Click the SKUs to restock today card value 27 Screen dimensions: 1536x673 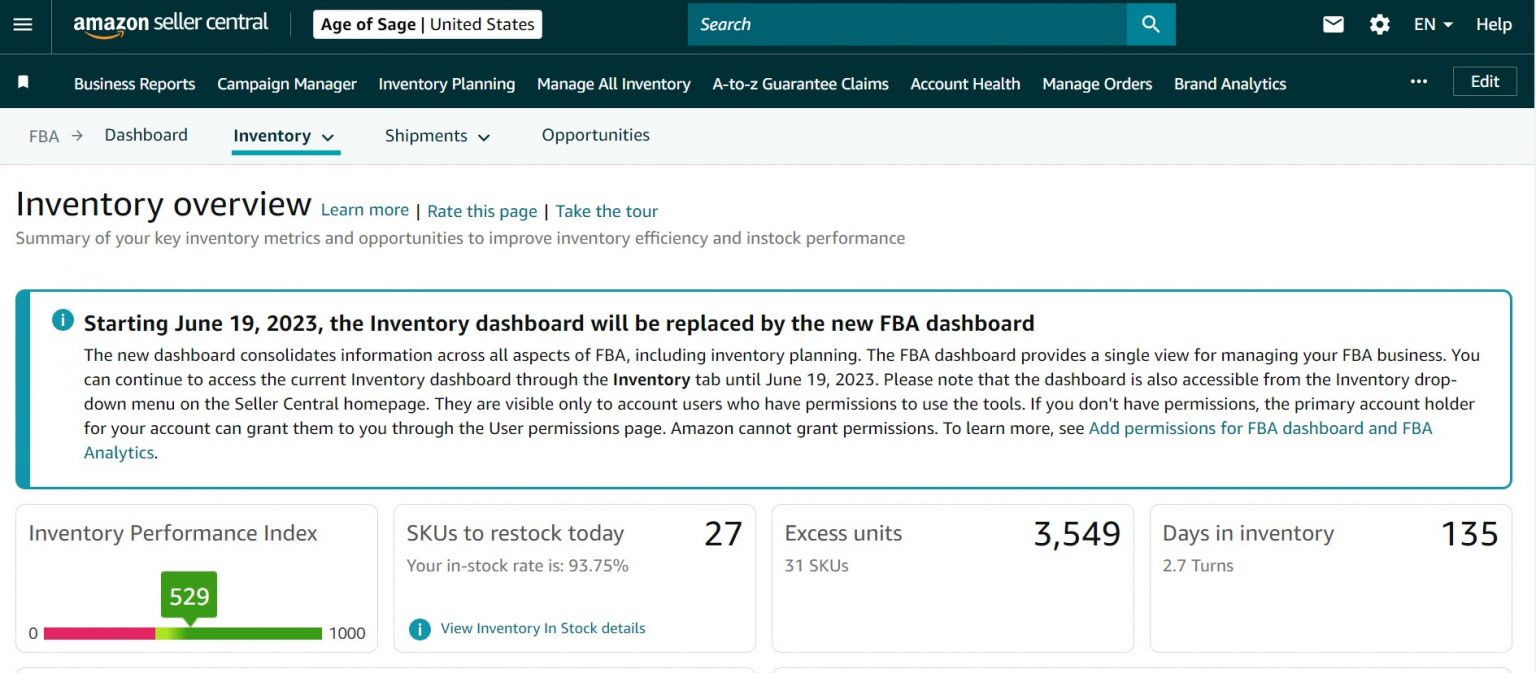[723, 534]
